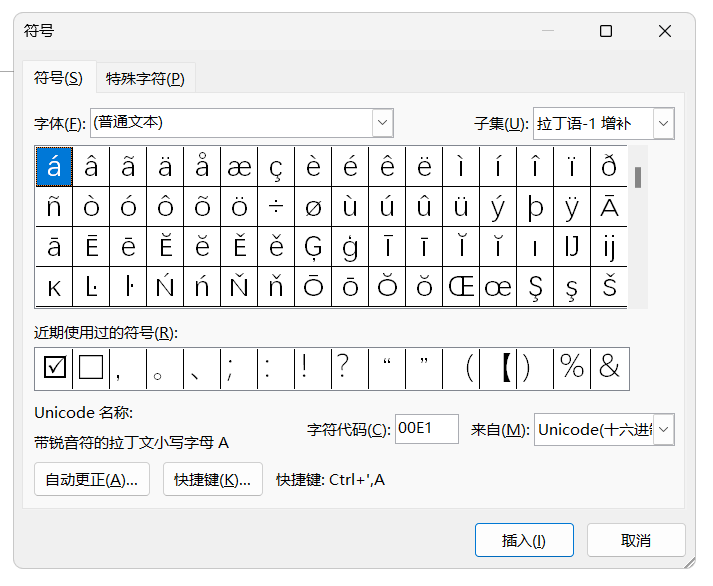Select the ( left parenthesis recent symbol

point(461,369)
